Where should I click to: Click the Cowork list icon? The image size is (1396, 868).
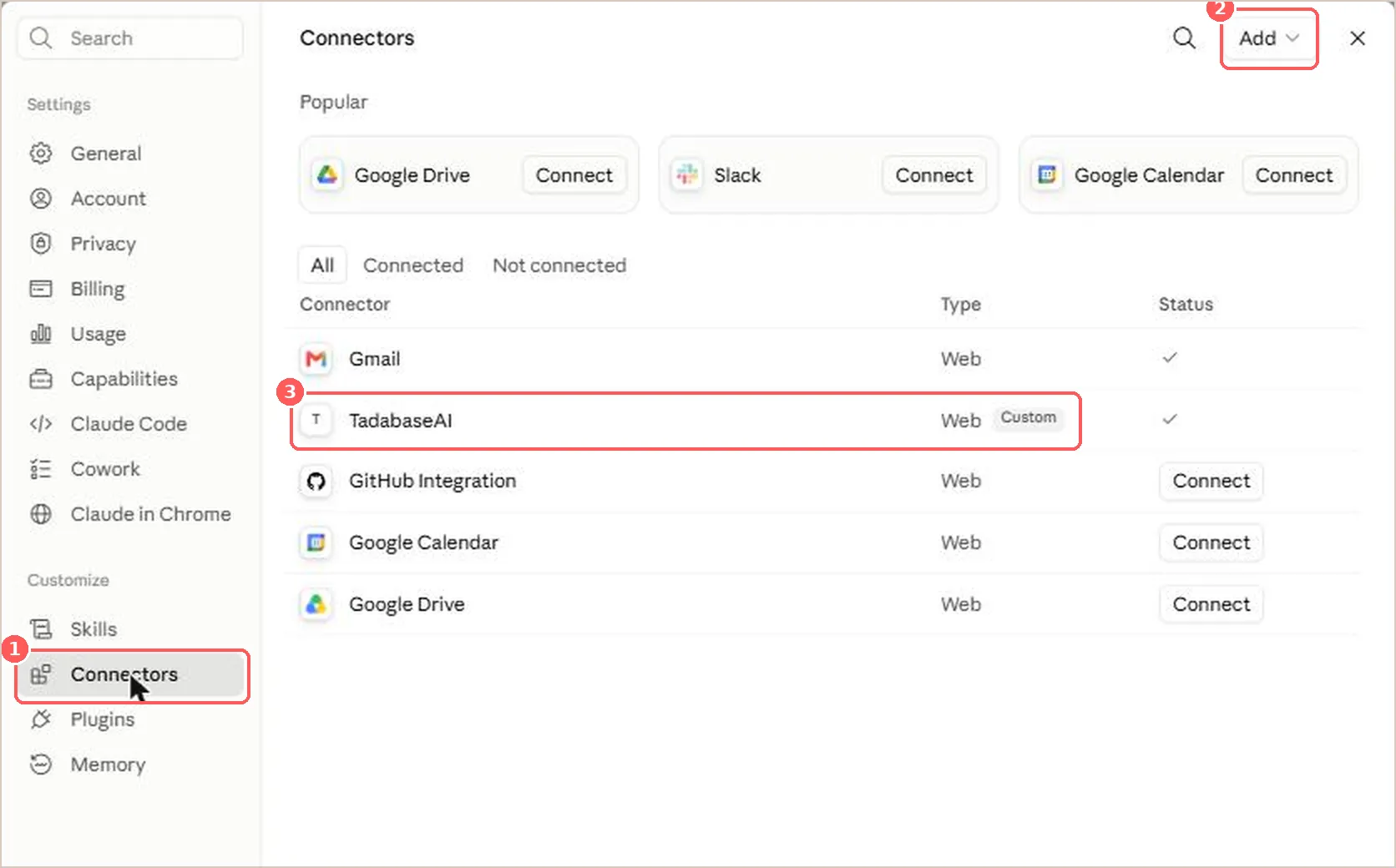[x=41, y=469]
